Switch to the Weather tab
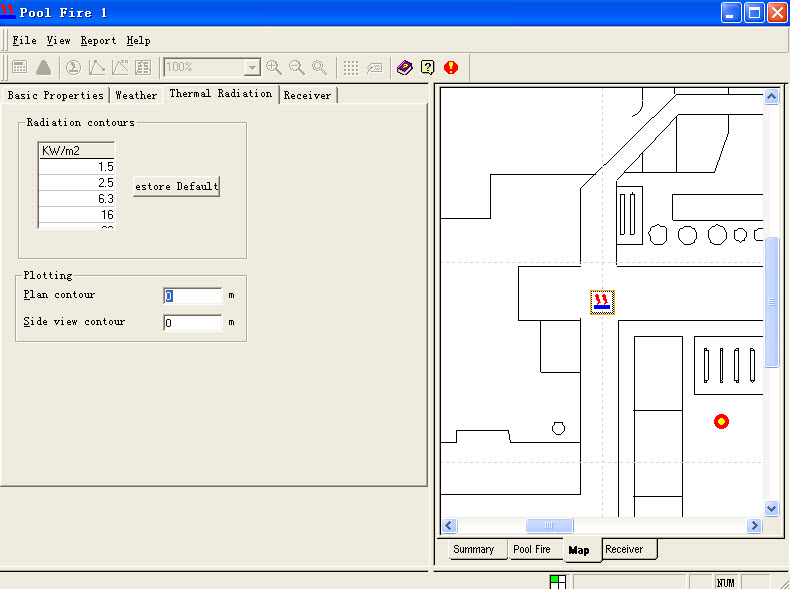Viewport: 790px width, 589px height. point(136,95)
